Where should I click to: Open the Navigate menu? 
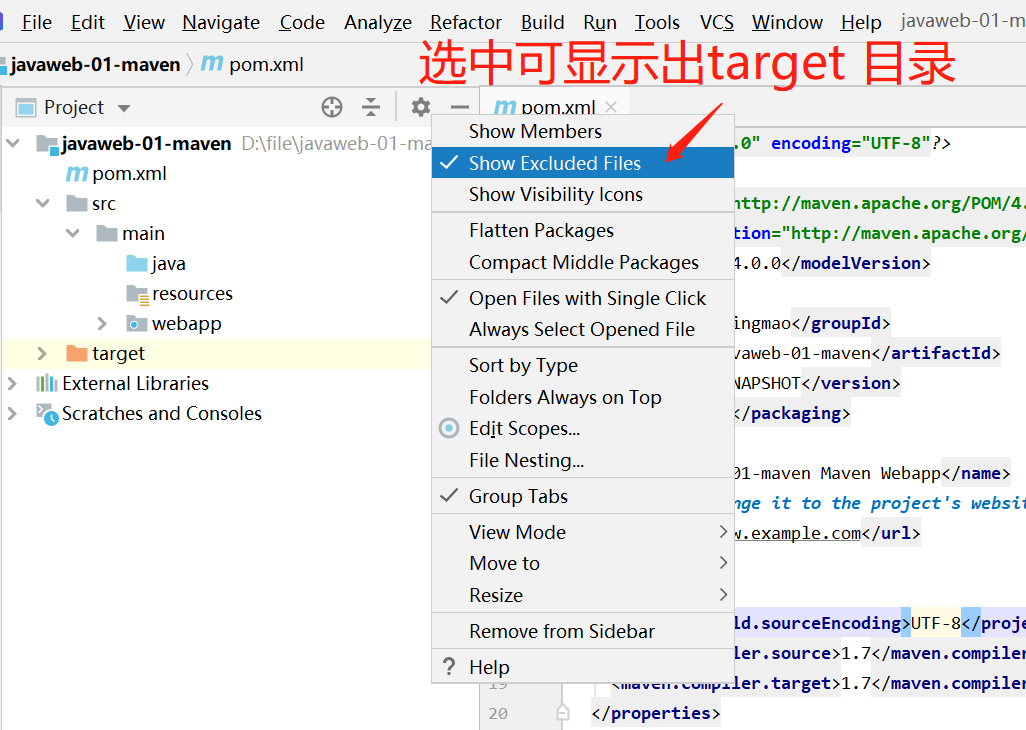[221, 22]
